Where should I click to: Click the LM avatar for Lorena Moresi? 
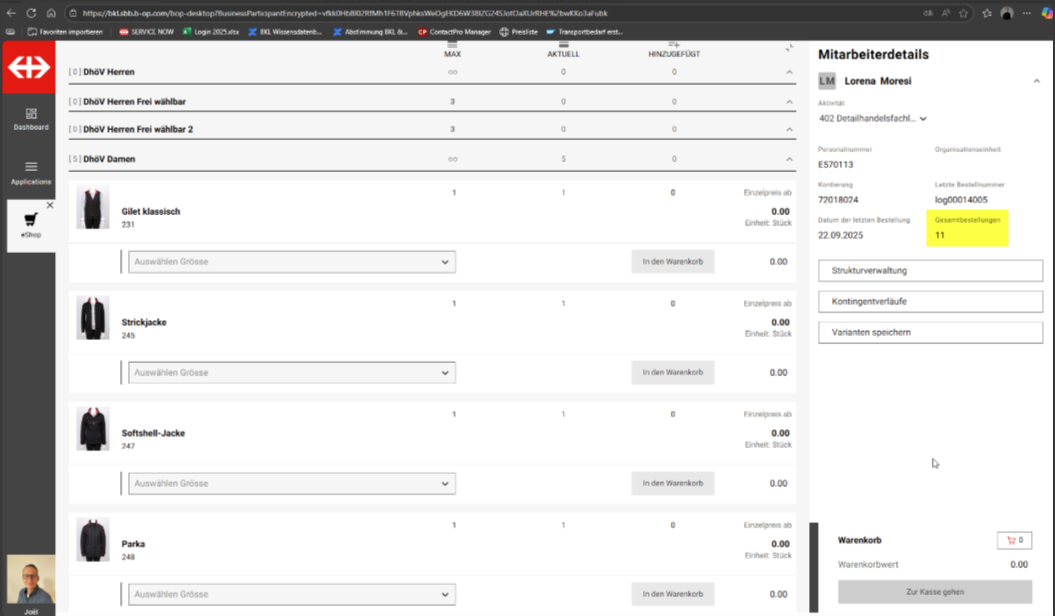pyautogui.click(x=827, y=81)
